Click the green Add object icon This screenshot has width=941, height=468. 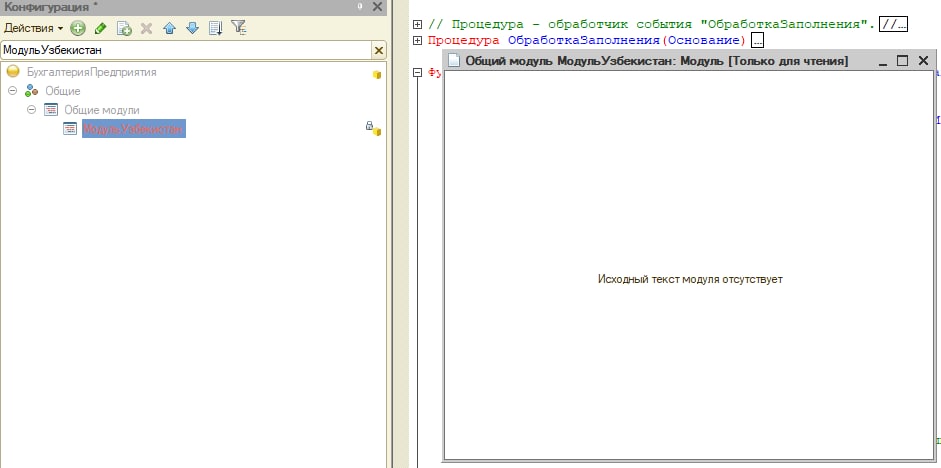[78, 28]
